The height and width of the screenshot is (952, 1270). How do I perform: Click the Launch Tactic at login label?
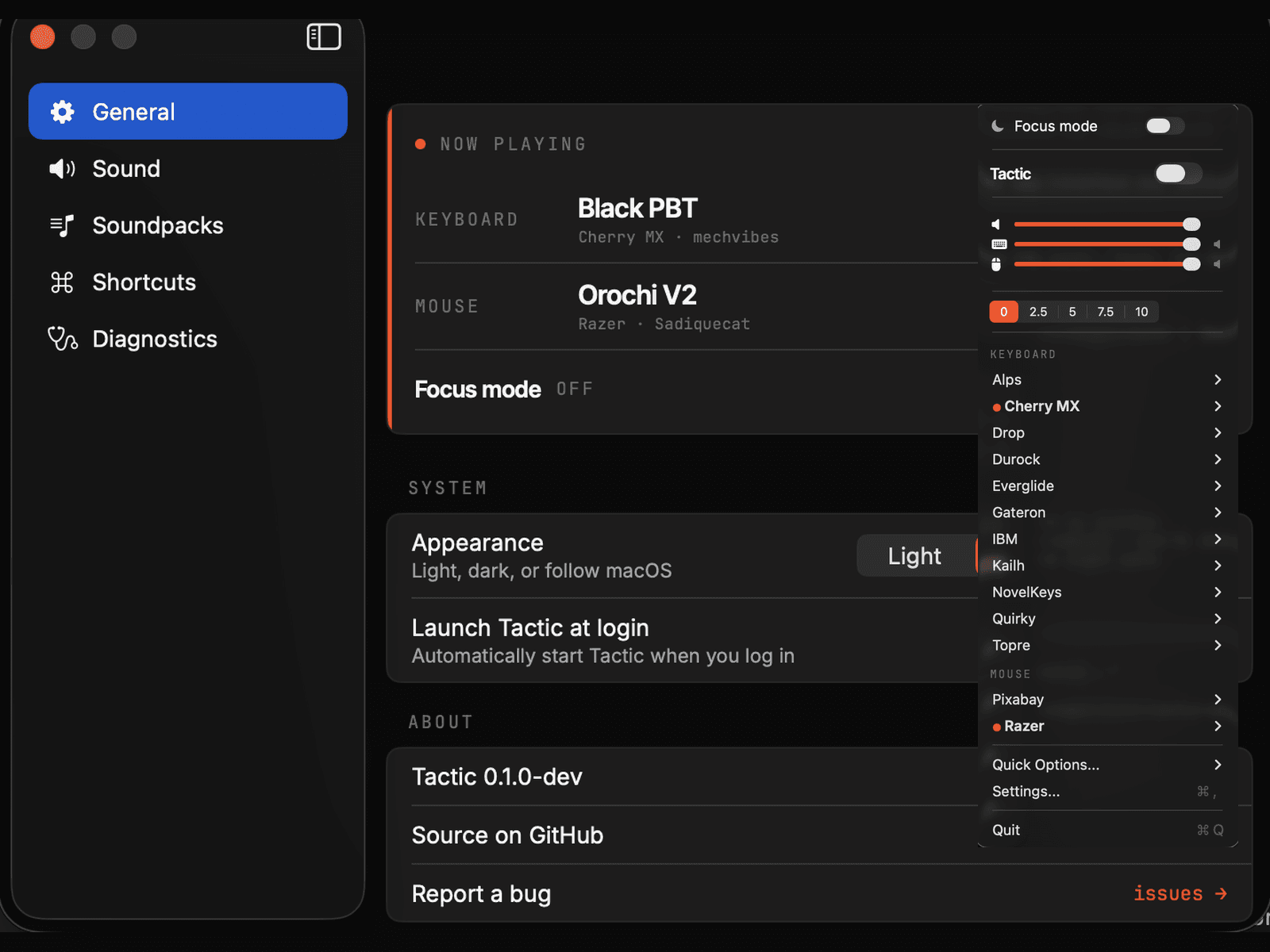(530, 628)
